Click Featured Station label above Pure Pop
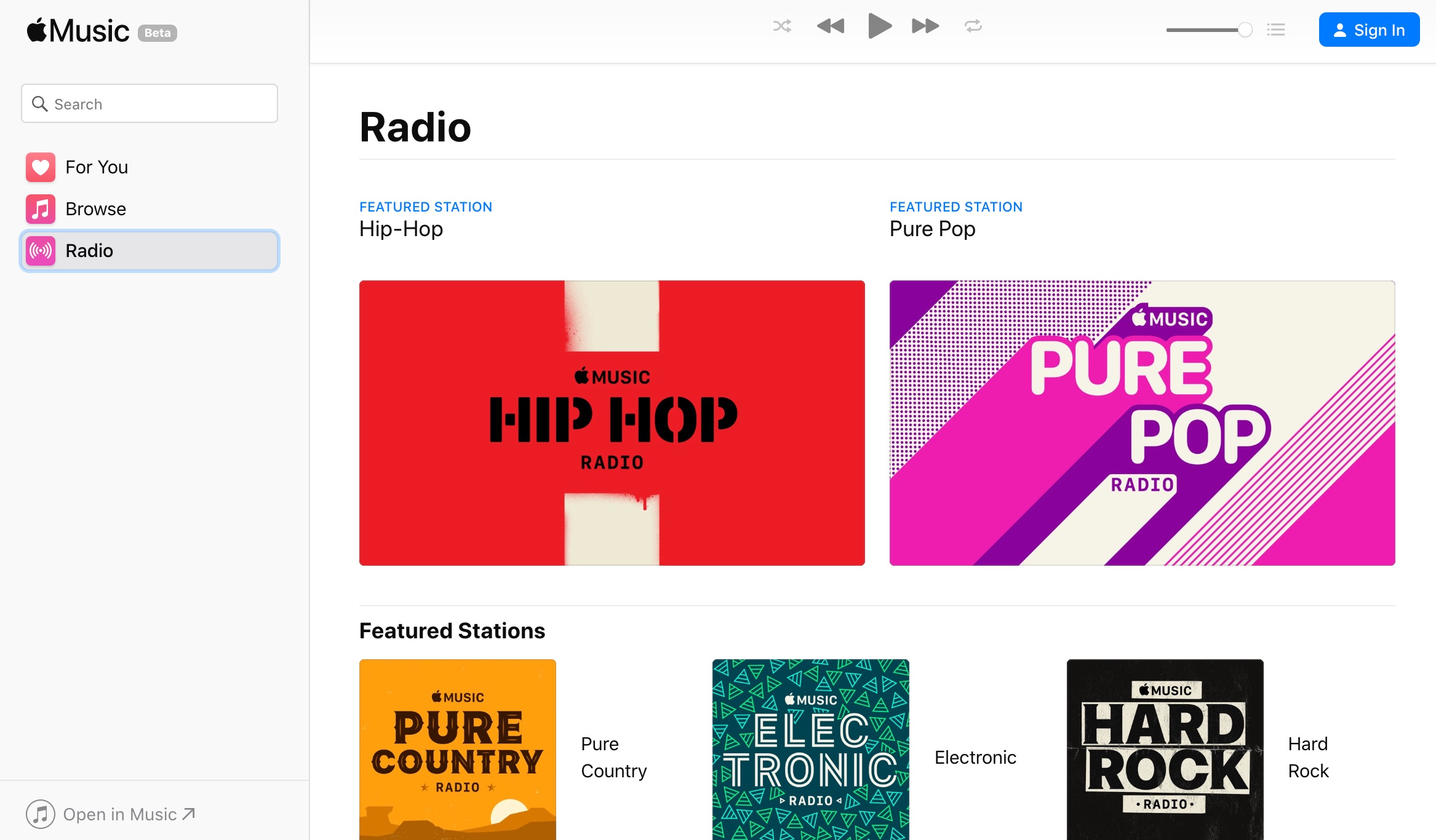 pyautogui.click(x=956, y=207)
